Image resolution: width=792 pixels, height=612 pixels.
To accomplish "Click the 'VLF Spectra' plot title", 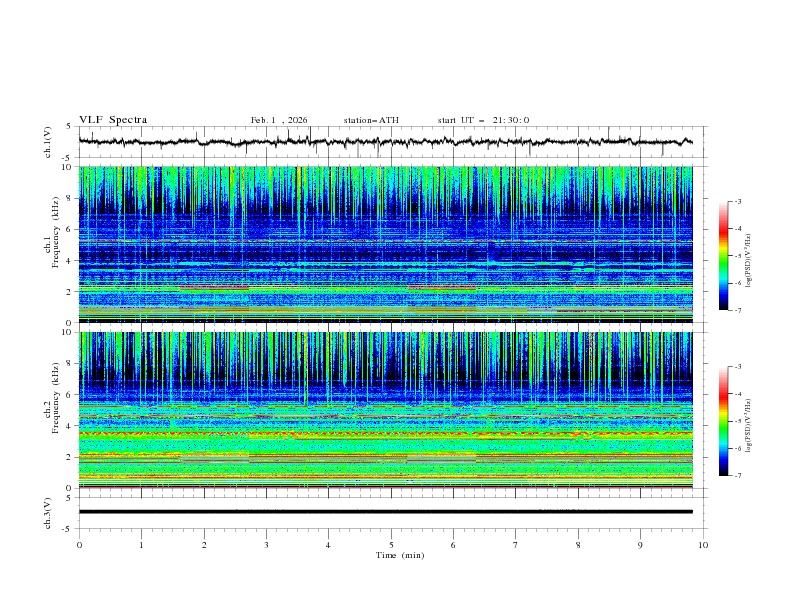I will click(x=113, y=120).
